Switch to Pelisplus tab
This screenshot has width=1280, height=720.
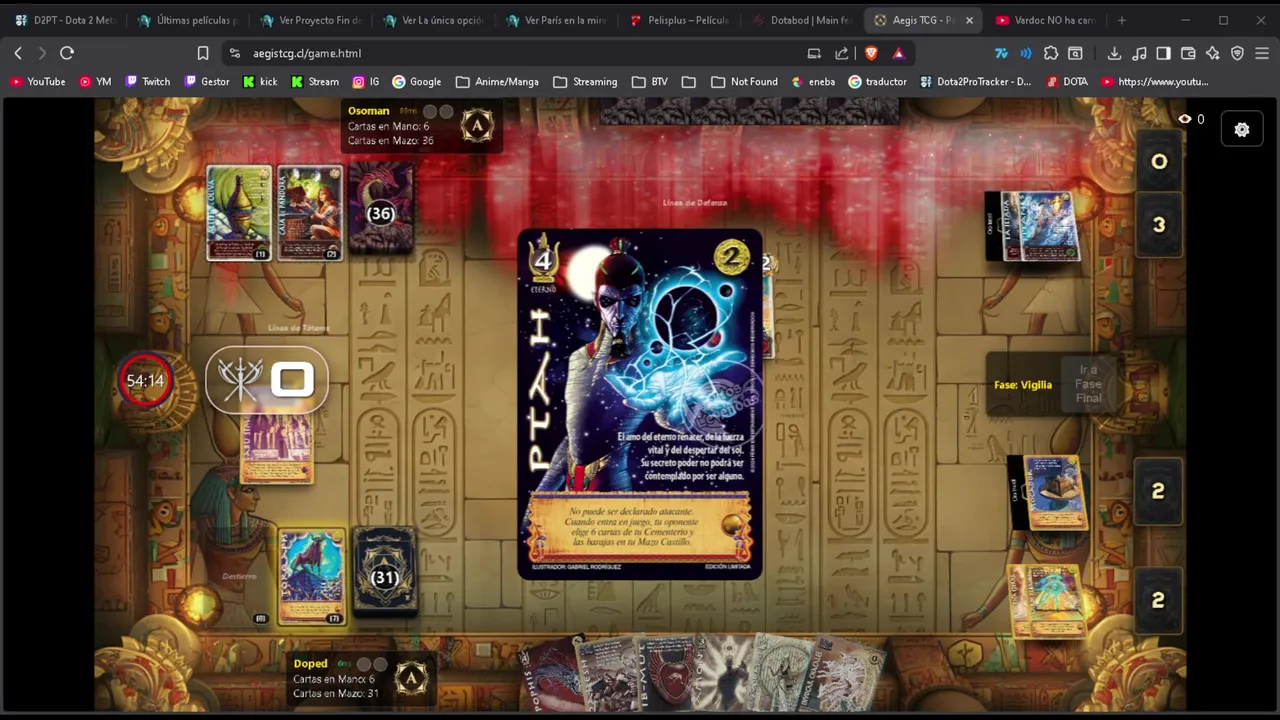coord(679,20)
